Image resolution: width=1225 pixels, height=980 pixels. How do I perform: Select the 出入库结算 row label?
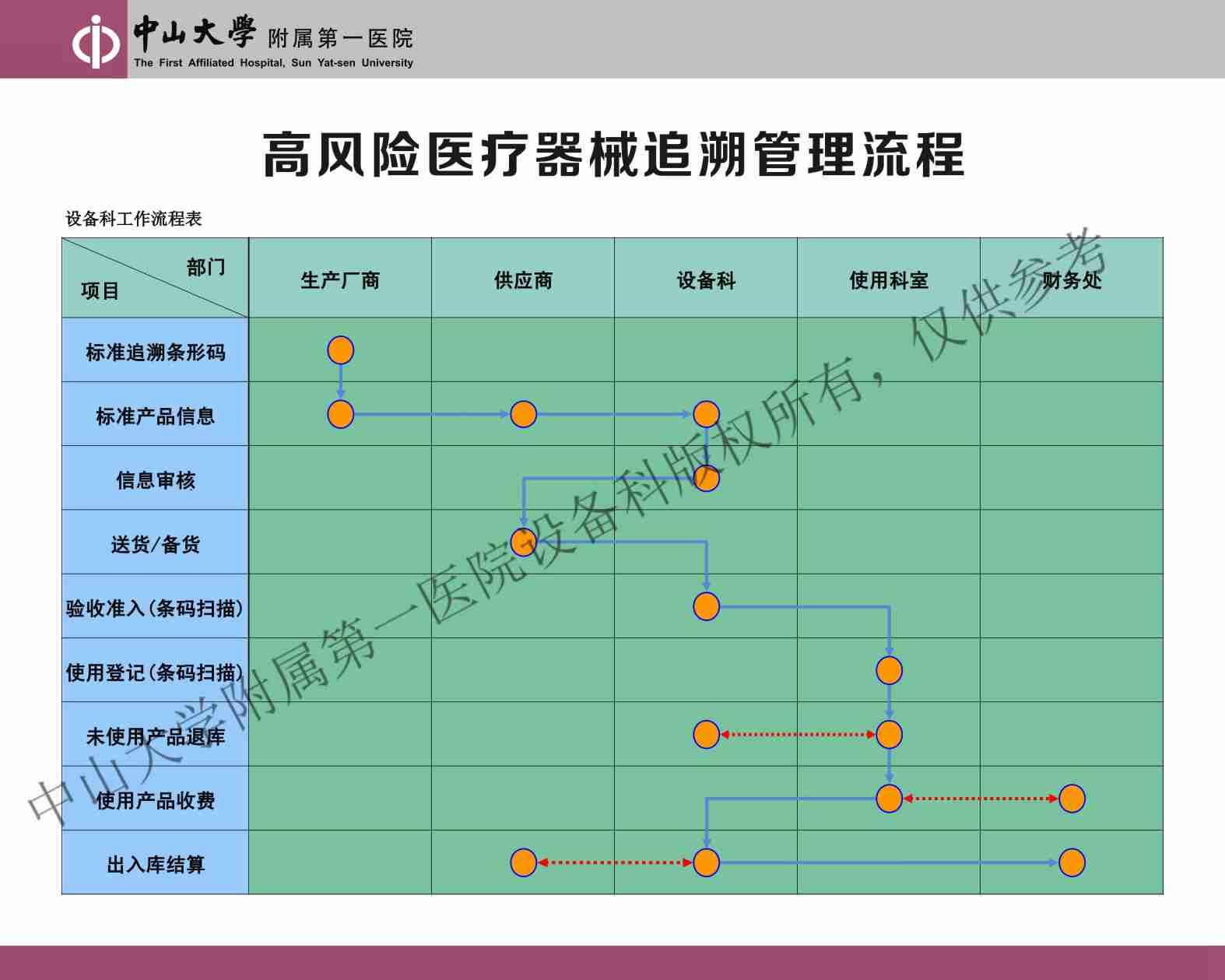[156, 864]
